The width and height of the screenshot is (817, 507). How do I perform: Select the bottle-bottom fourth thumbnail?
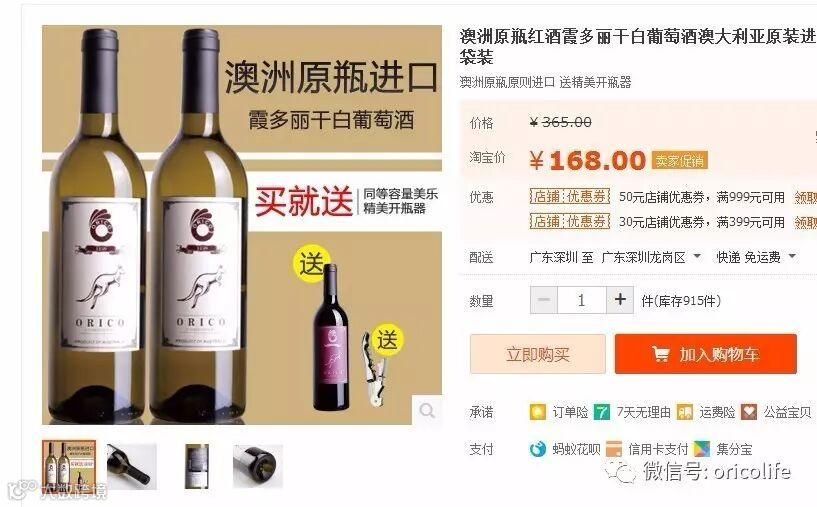coord(257,466)
